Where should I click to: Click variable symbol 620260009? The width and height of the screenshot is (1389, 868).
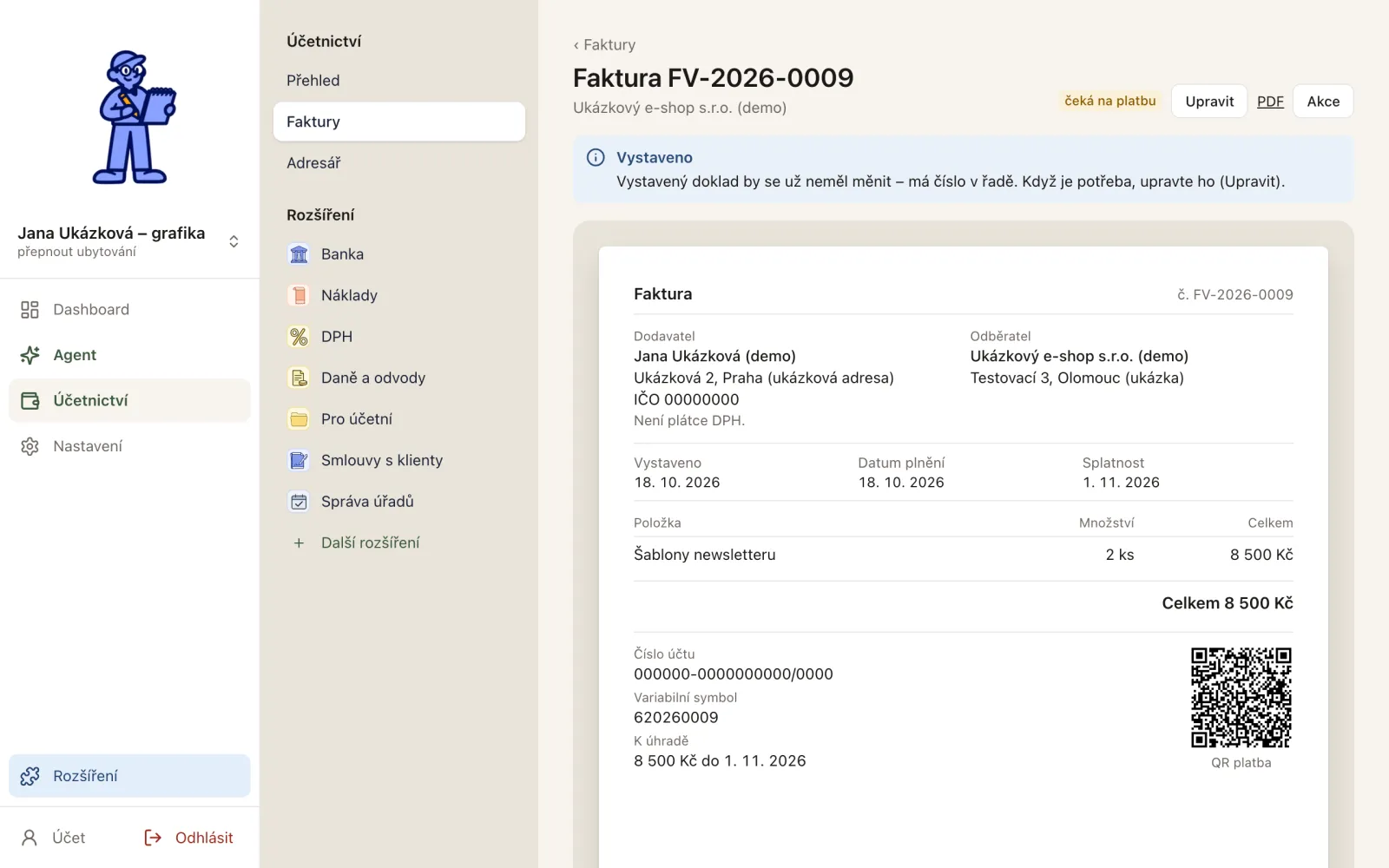tap(676, 718)
